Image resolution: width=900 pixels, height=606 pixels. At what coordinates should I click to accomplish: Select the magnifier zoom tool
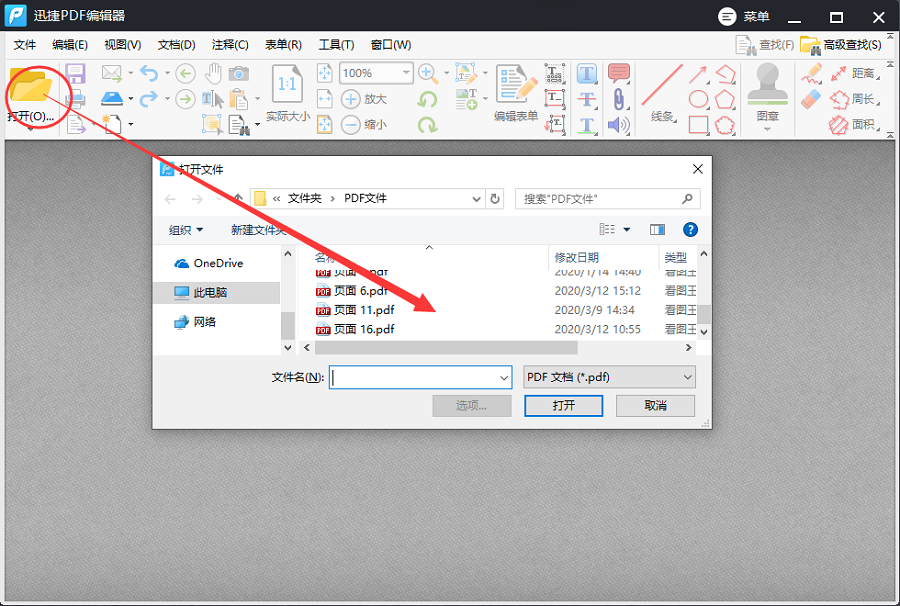point(427,73)
